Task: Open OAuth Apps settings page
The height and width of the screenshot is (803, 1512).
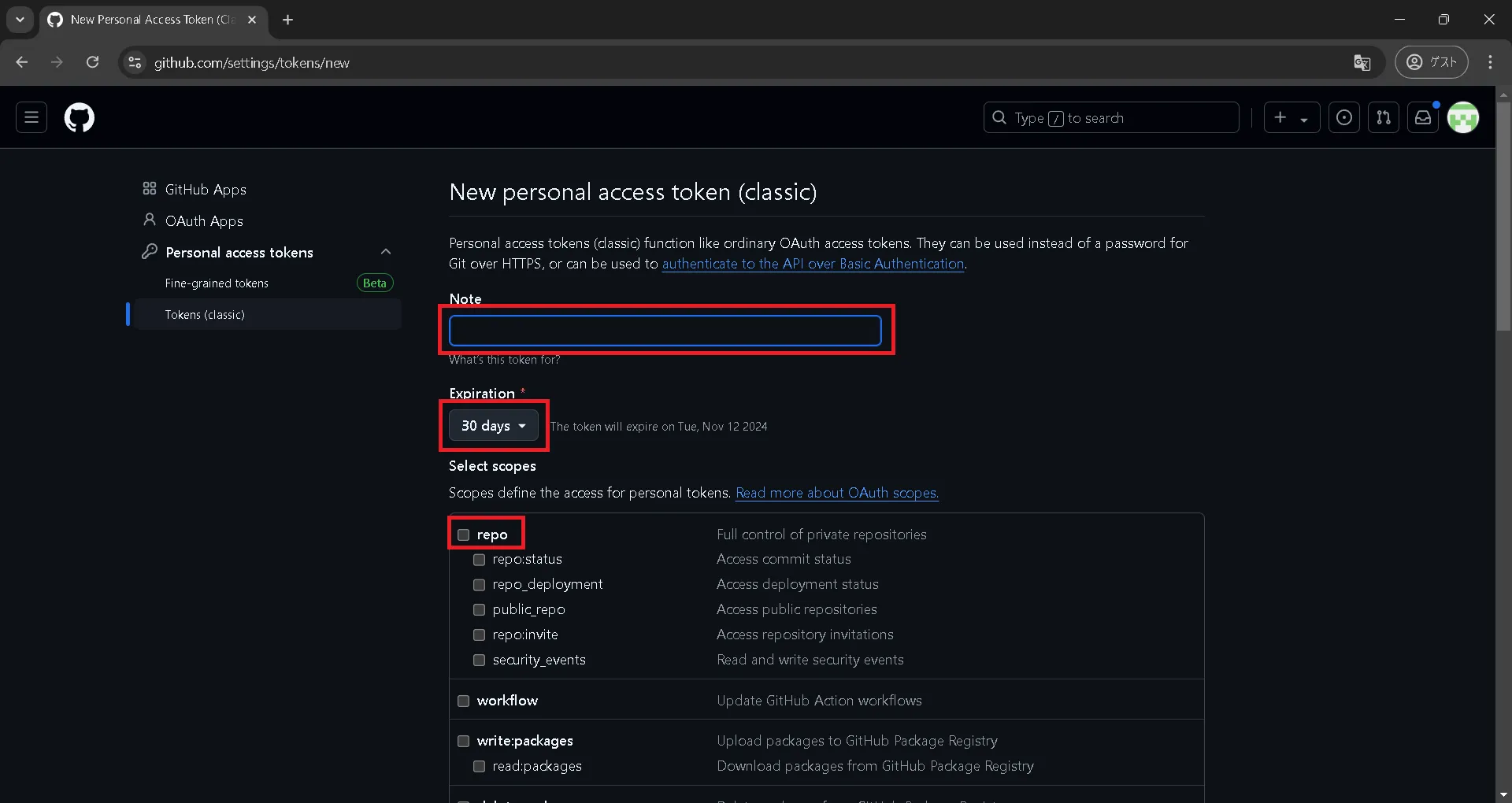Action: [204, 220]
